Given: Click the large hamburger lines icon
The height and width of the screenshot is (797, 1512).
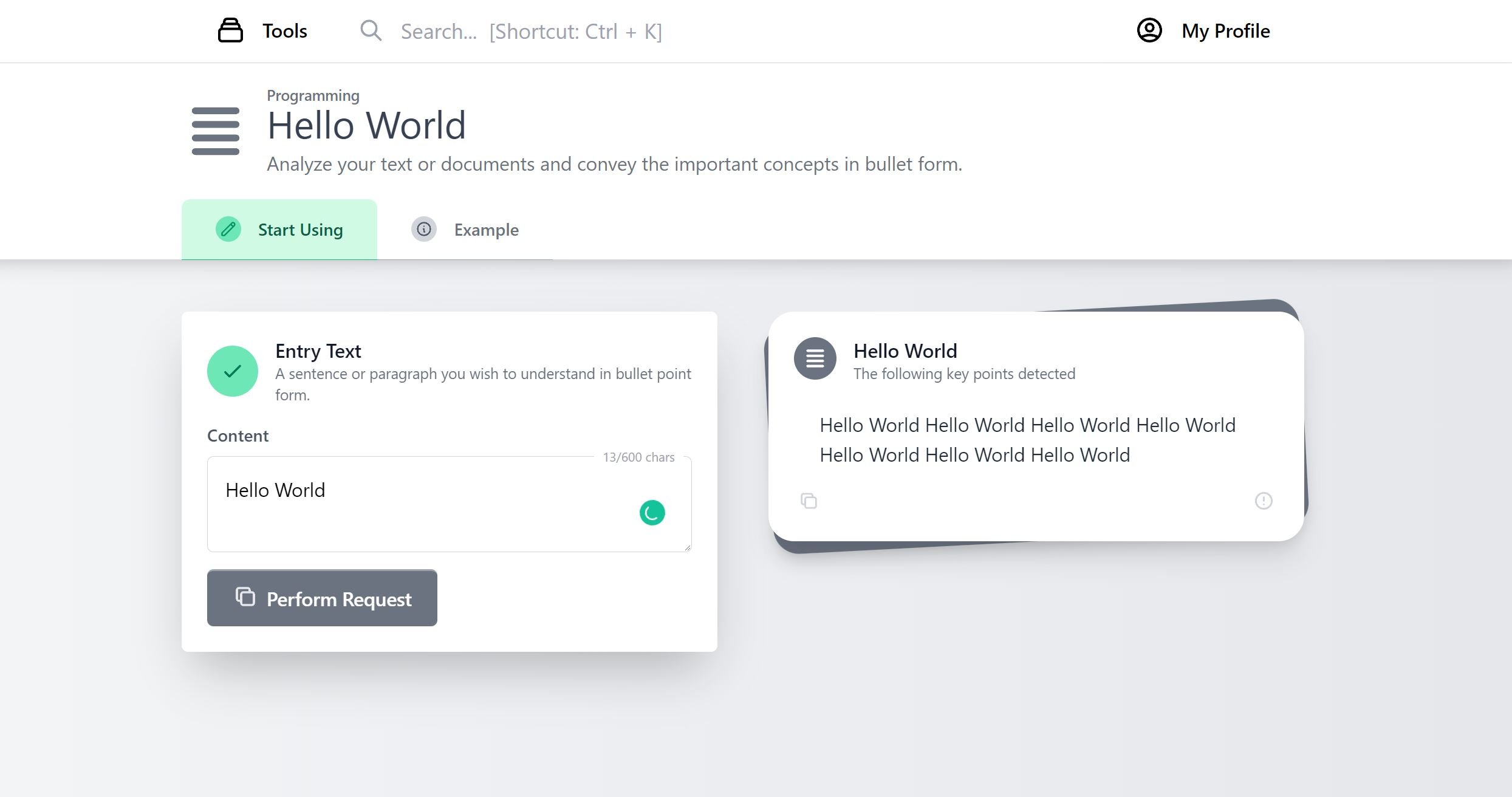Looking at the screenshot, I should click(216, 131).
